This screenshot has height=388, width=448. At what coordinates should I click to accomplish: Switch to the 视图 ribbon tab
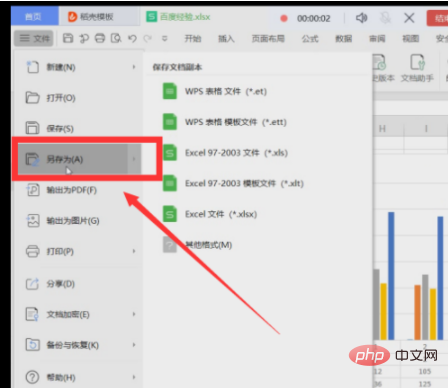411,39
